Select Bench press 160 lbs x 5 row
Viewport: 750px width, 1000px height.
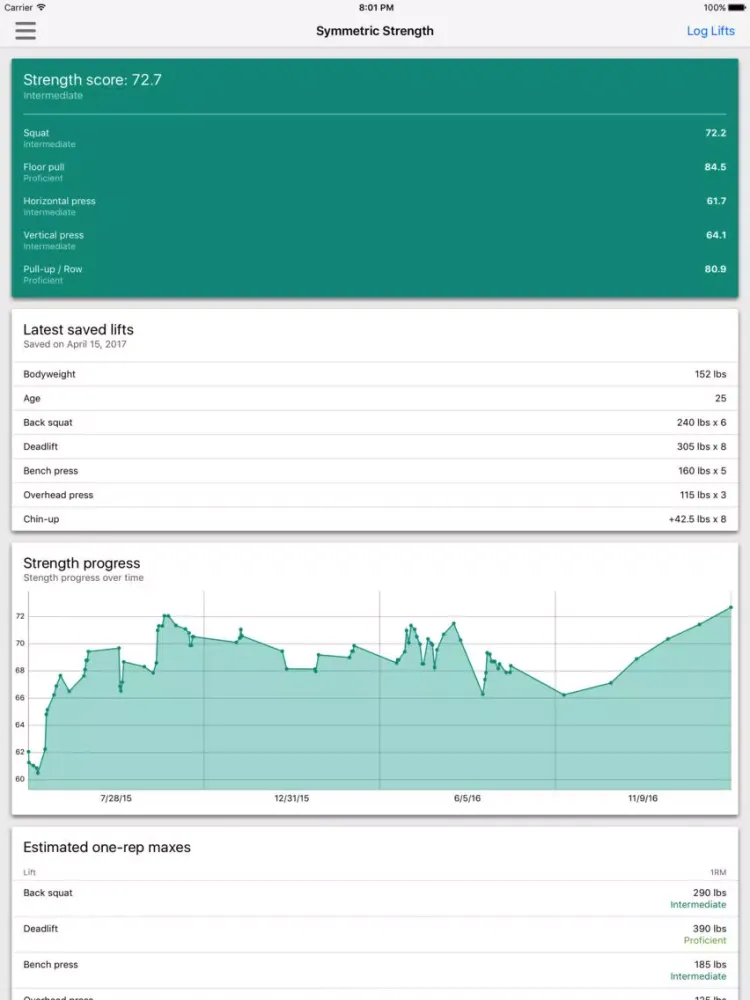coord(375,471)
